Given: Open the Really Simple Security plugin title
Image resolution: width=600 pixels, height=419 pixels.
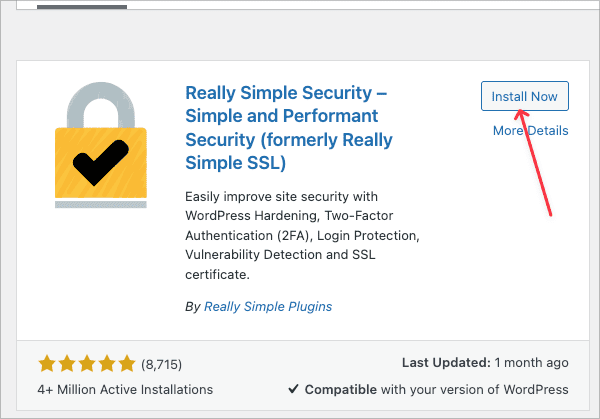Looking at the screenshot, I should [288, 127].
